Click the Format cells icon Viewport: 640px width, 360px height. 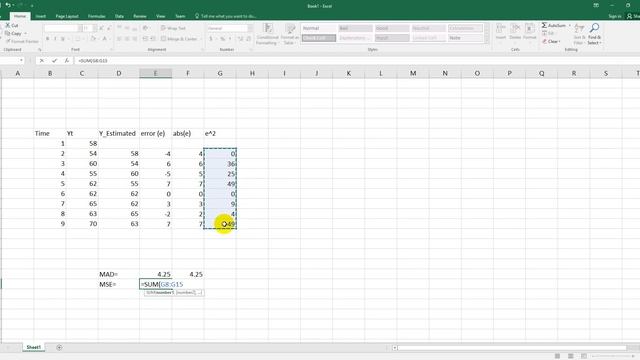(529, 31)
